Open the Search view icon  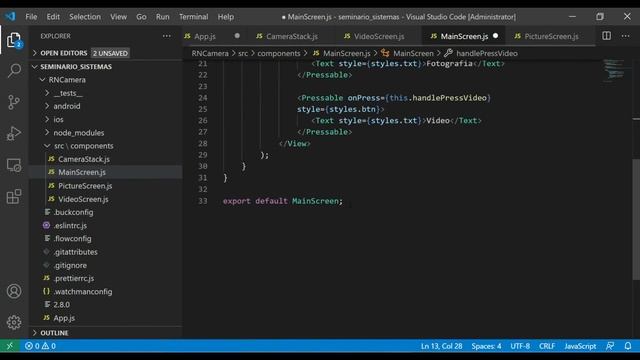(14, 71)
